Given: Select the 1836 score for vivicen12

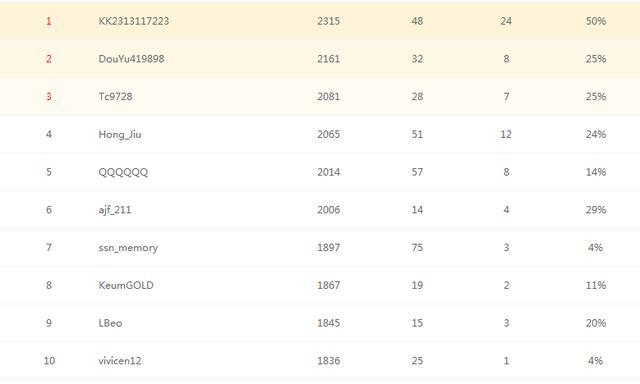Looking at the screenshot, I should 329,361.
